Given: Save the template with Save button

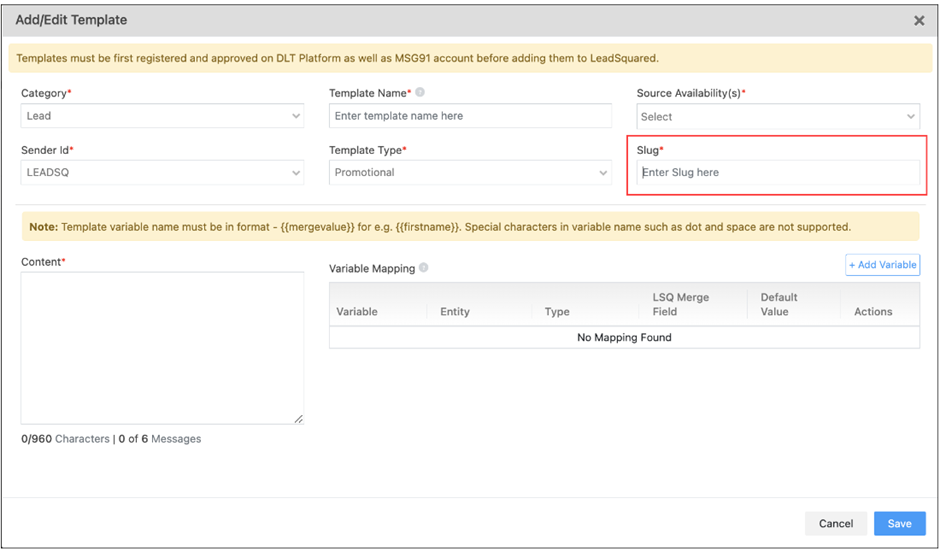Looking at the screenshot, I should (x=899, y=523).
